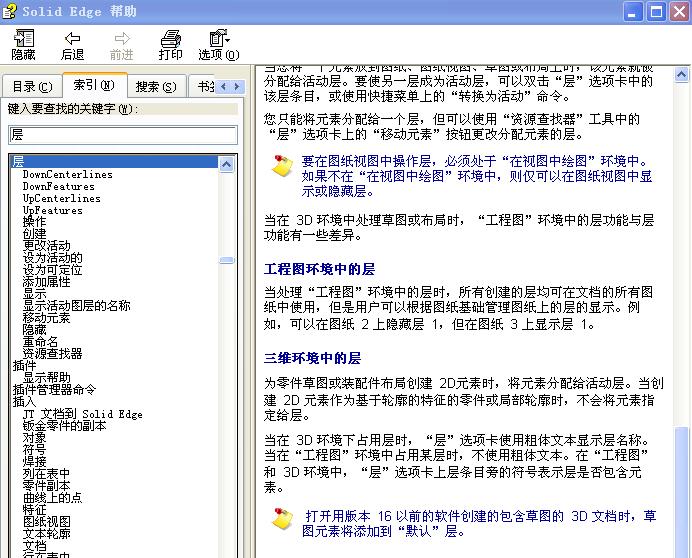The image size is (692, 558).
Task: Select the 操作 index entry
Action: pyautogui.click(x=34, y=222)
